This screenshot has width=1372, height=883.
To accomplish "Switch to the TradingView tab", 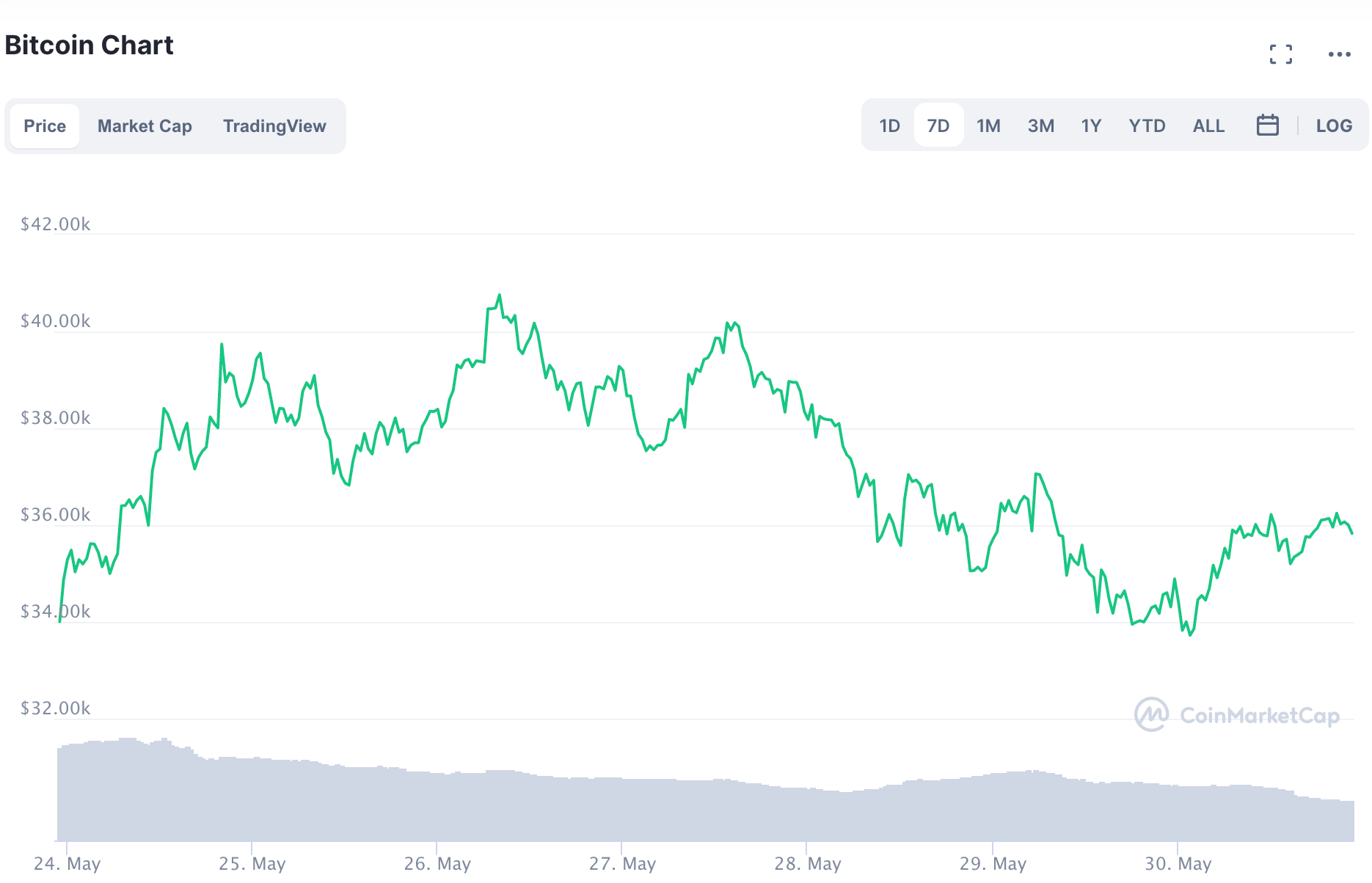I will click(x=275, y=125).
